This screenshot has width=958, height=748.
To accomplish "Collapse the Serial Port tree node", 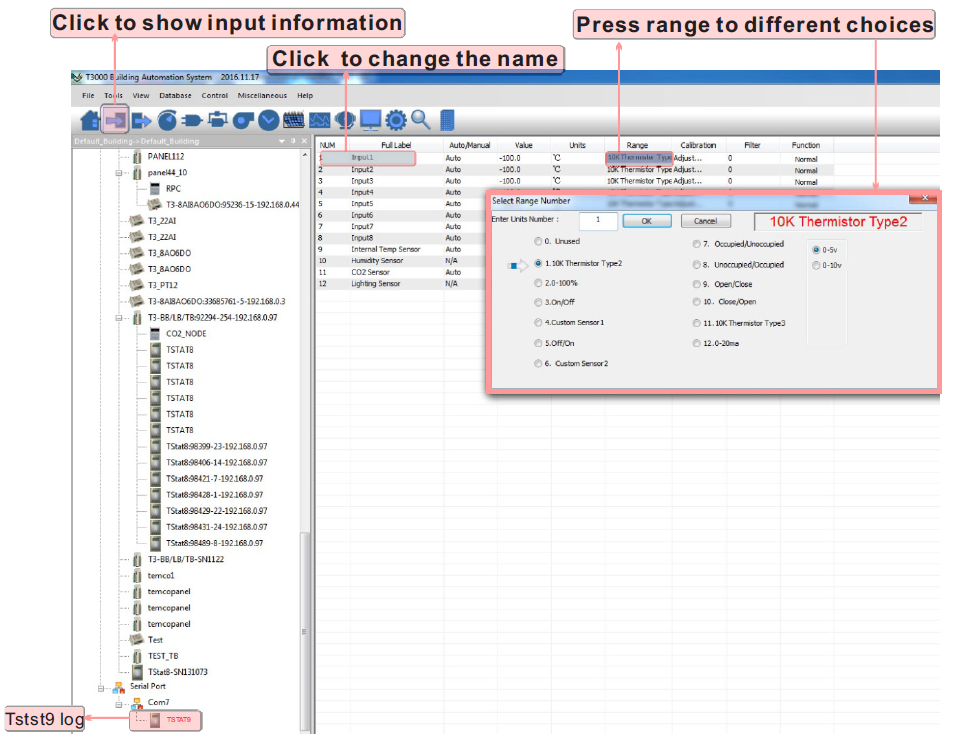I will coord(101,689).
